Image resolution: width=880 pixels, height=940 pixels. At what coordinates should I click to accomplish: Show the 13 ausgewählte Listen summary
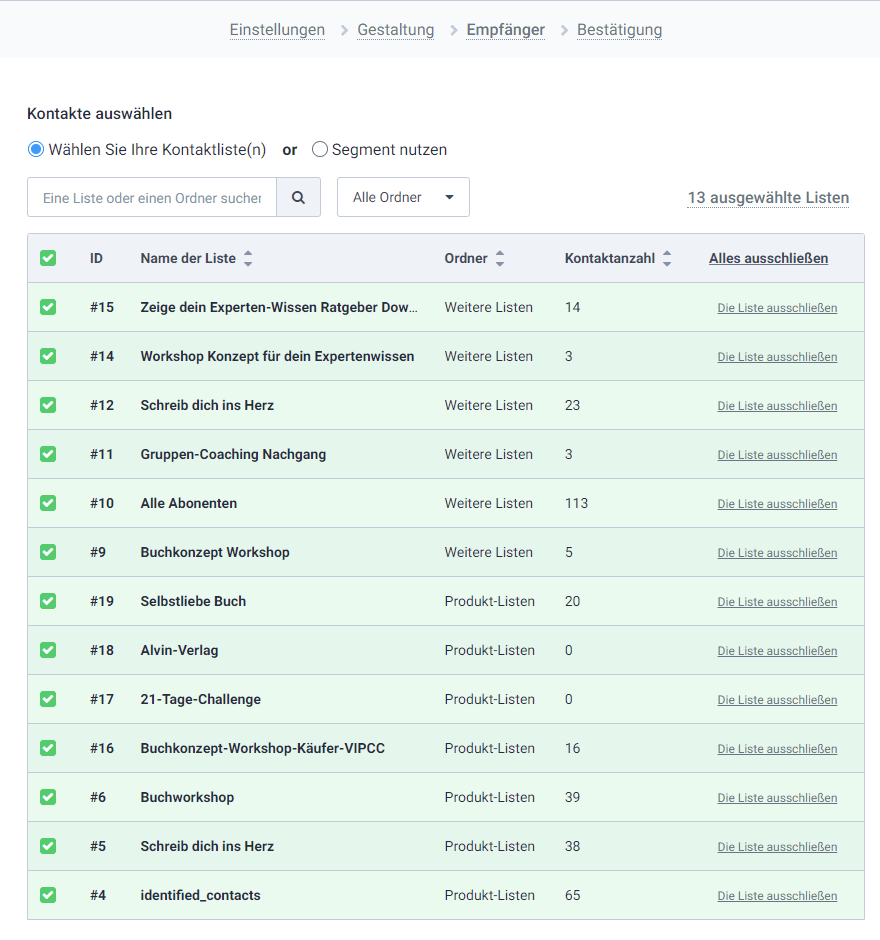pyautogui.click(x=768, y=198)
